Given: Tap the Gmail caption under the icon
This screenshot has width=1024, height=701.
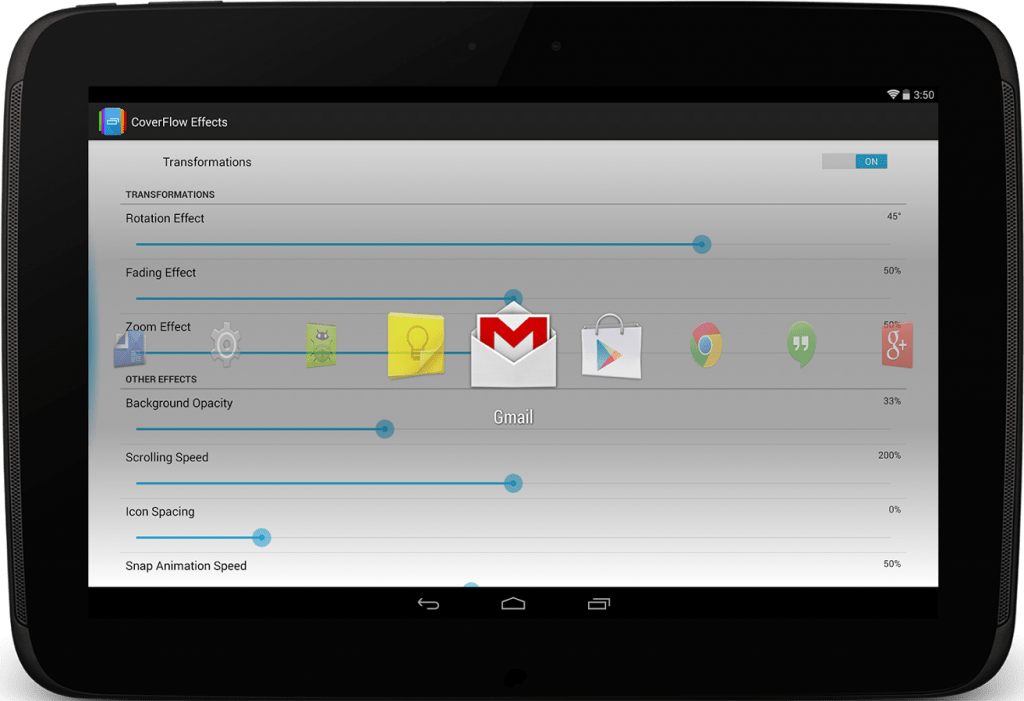Looking at the screenshot, I should [x=513, y=417].
